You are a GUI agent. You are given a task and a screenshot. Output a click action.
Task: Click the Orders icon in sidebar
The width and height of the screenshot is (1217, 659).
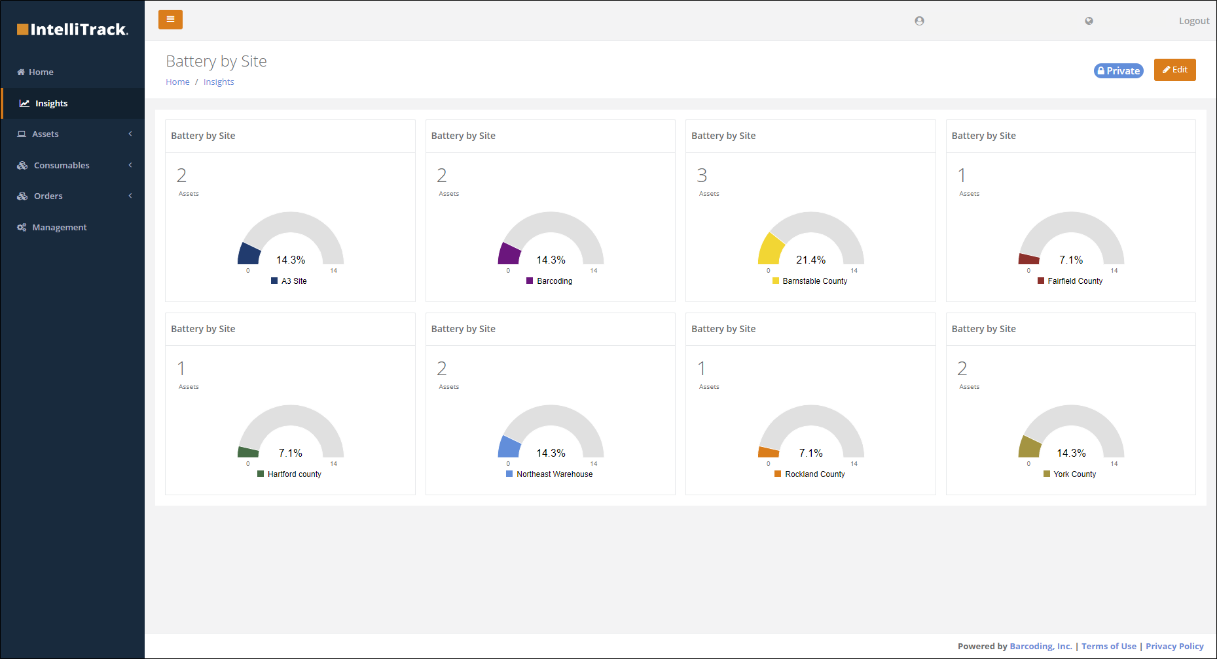pos(22,196)
